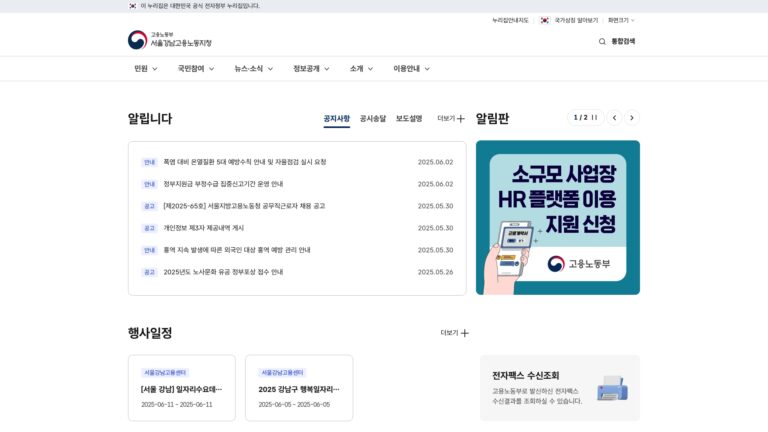Expand the 뉴스·소식 navigation menu
The width and height of the screenshot is (768, 432).
click(x=254, y=69)
